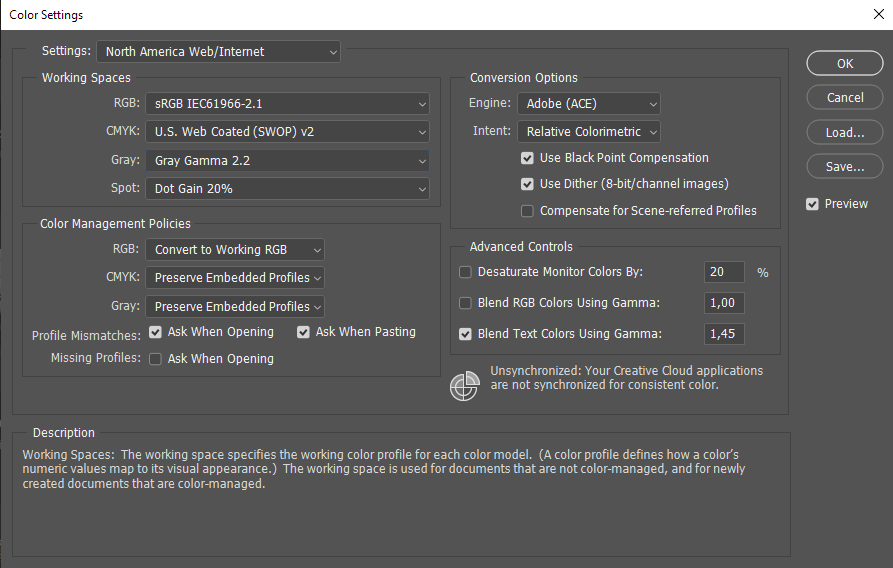Choose a conversion Engine from dropdown

589,103
